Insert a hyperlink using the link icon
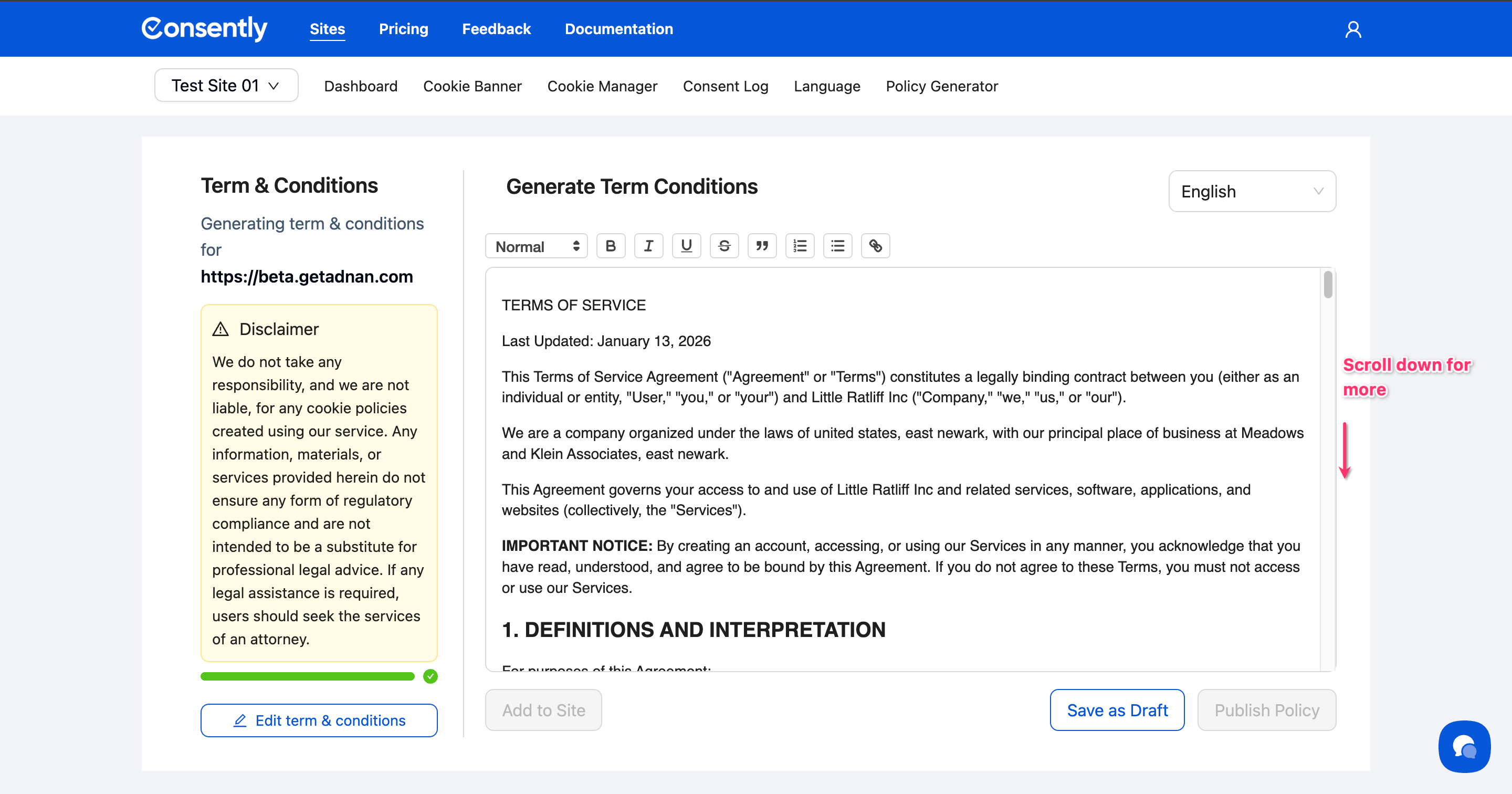This screenshot has height=794, width=1512. (x=875, y=246)
